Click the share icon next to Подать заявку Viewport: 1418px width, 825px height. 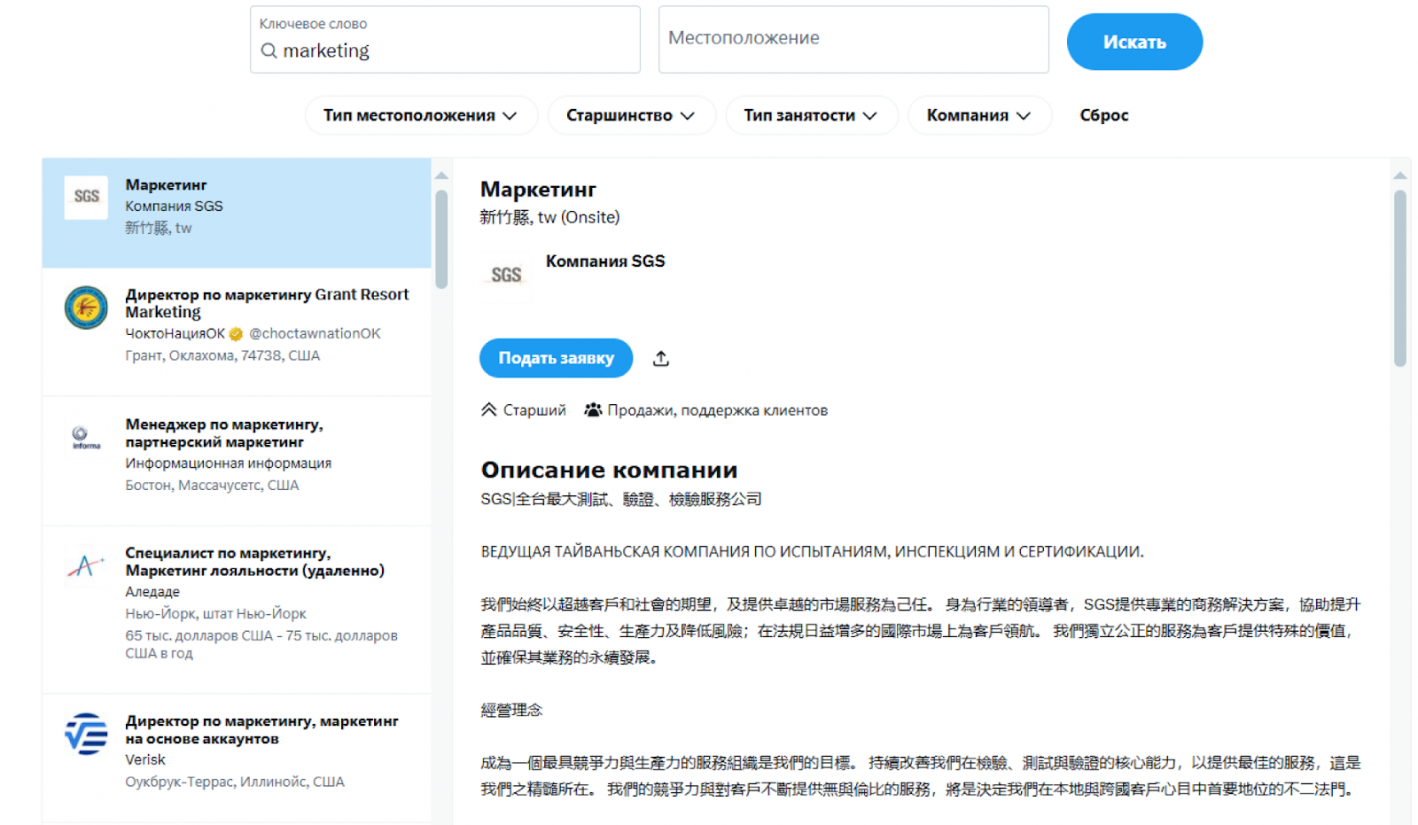coord(660,358)
